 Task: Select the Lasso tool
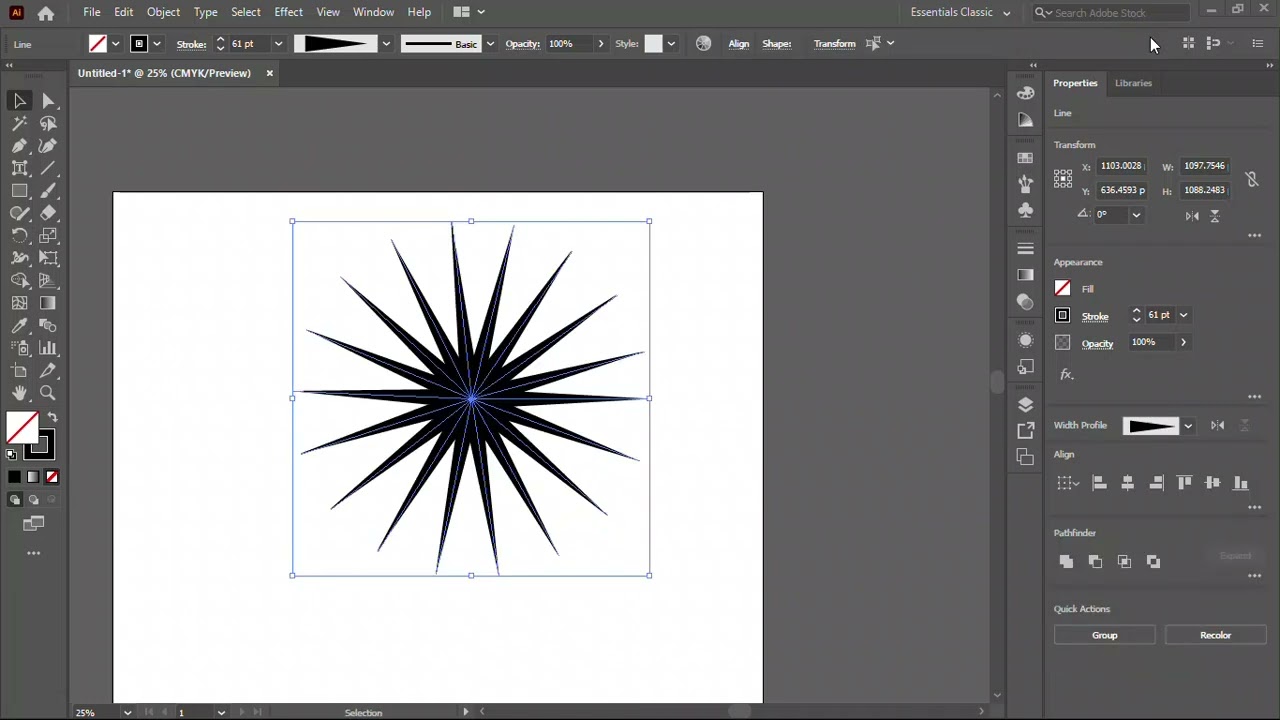[48, 124]
